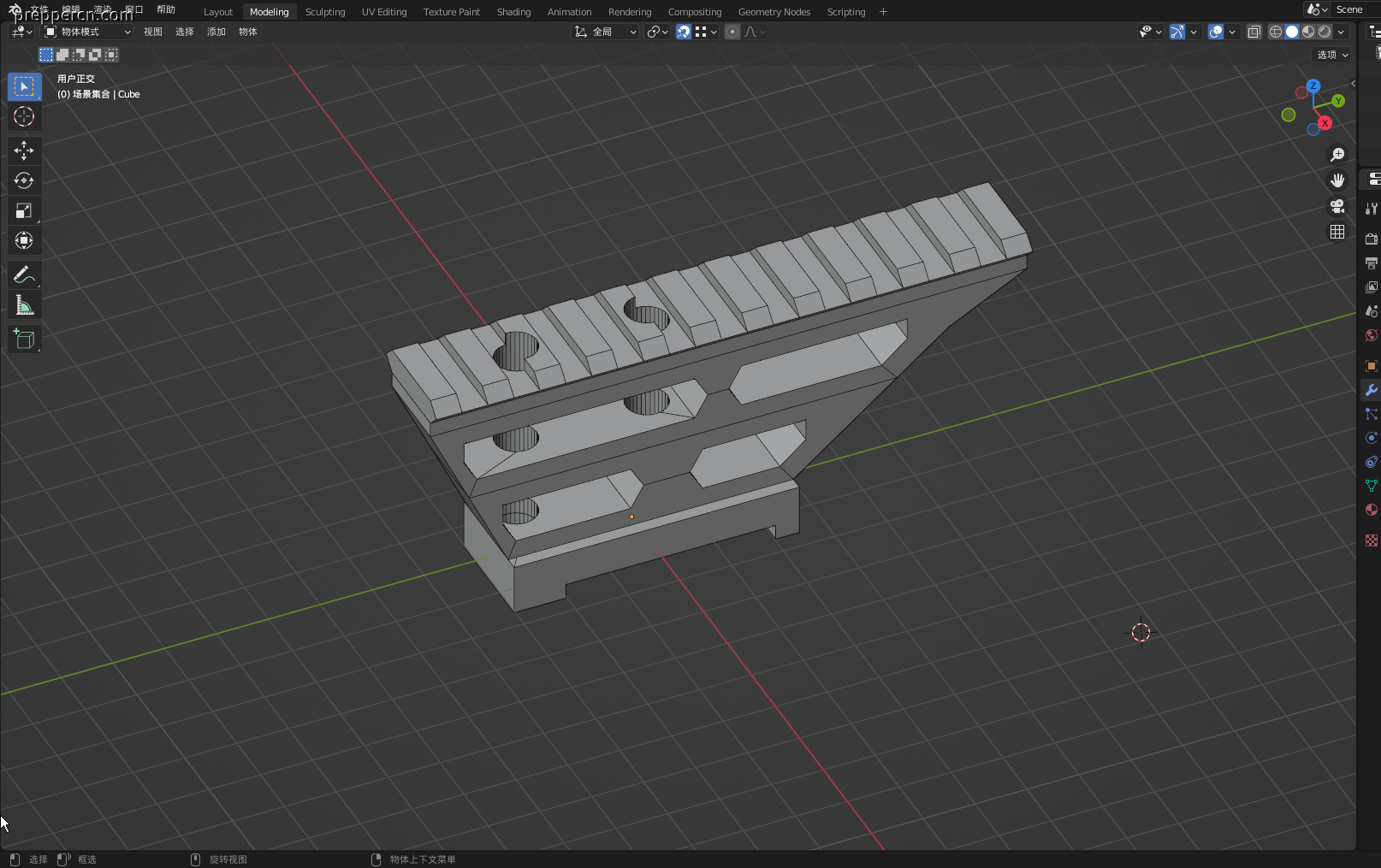Screen dimensions: 1381x868
Task: Switch to solid shading
Action: [x=1292, y=32]
